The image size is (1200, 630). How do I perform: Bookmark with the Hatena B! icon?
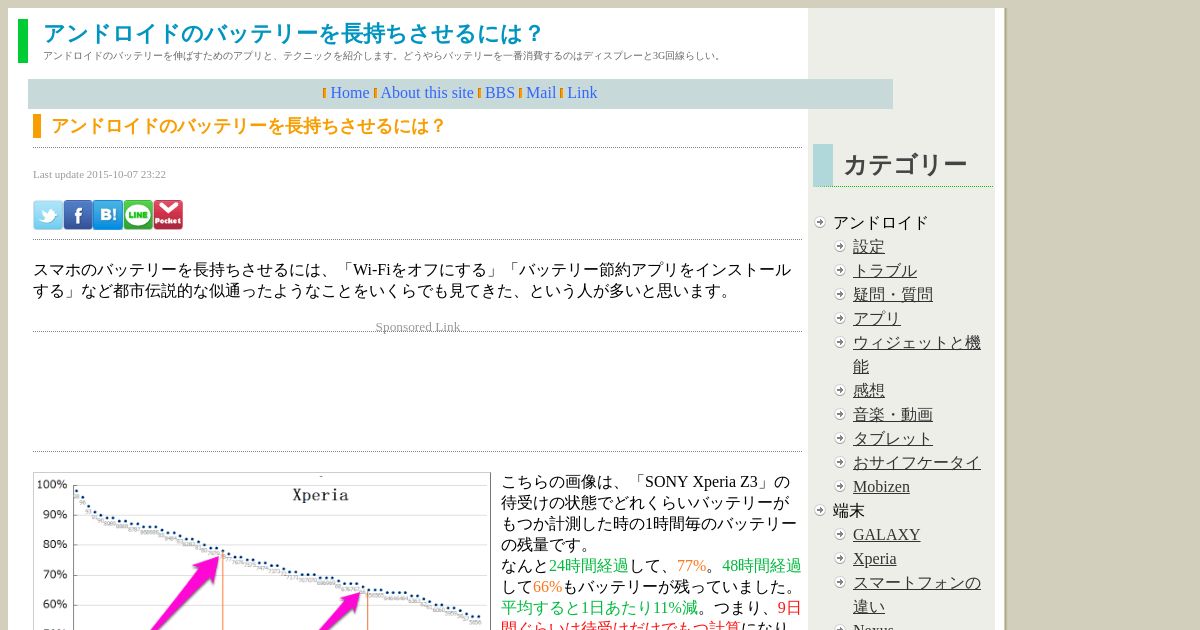pos(108,215)
